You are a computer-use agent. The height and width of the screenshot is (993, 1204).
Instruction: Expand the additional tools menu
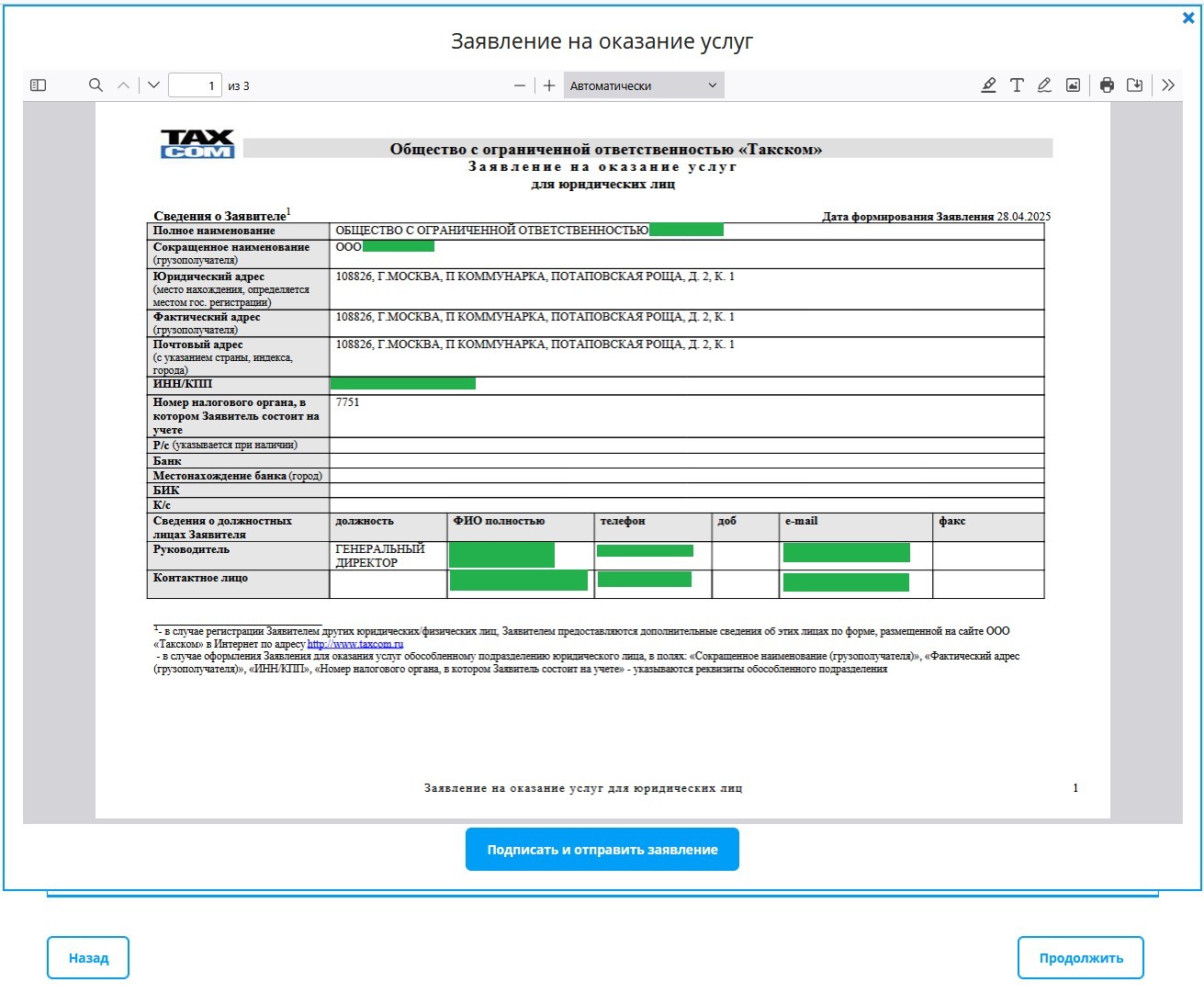click(x=1168, y=85)
